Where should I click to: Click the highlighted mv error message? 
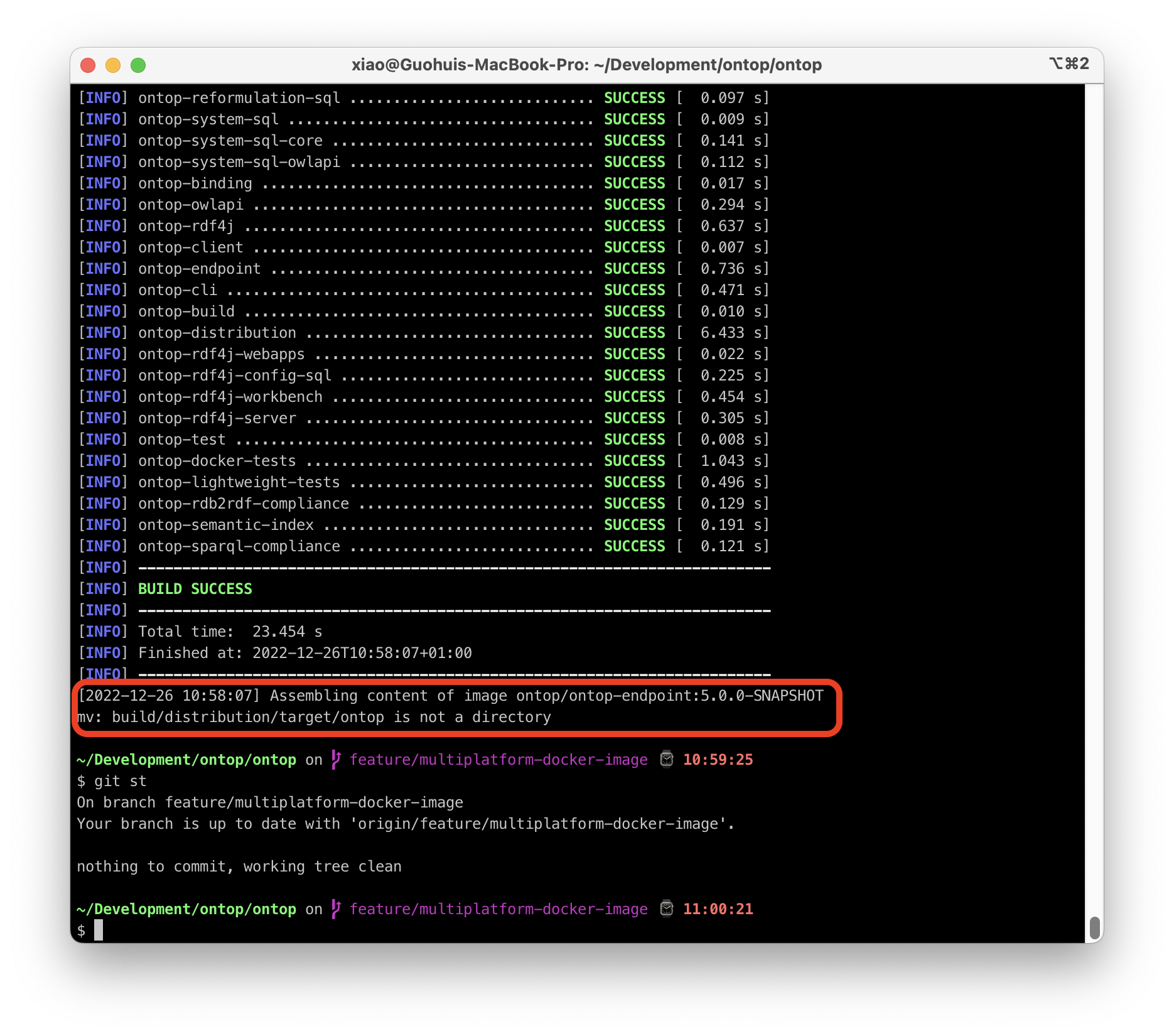point(314,716)
